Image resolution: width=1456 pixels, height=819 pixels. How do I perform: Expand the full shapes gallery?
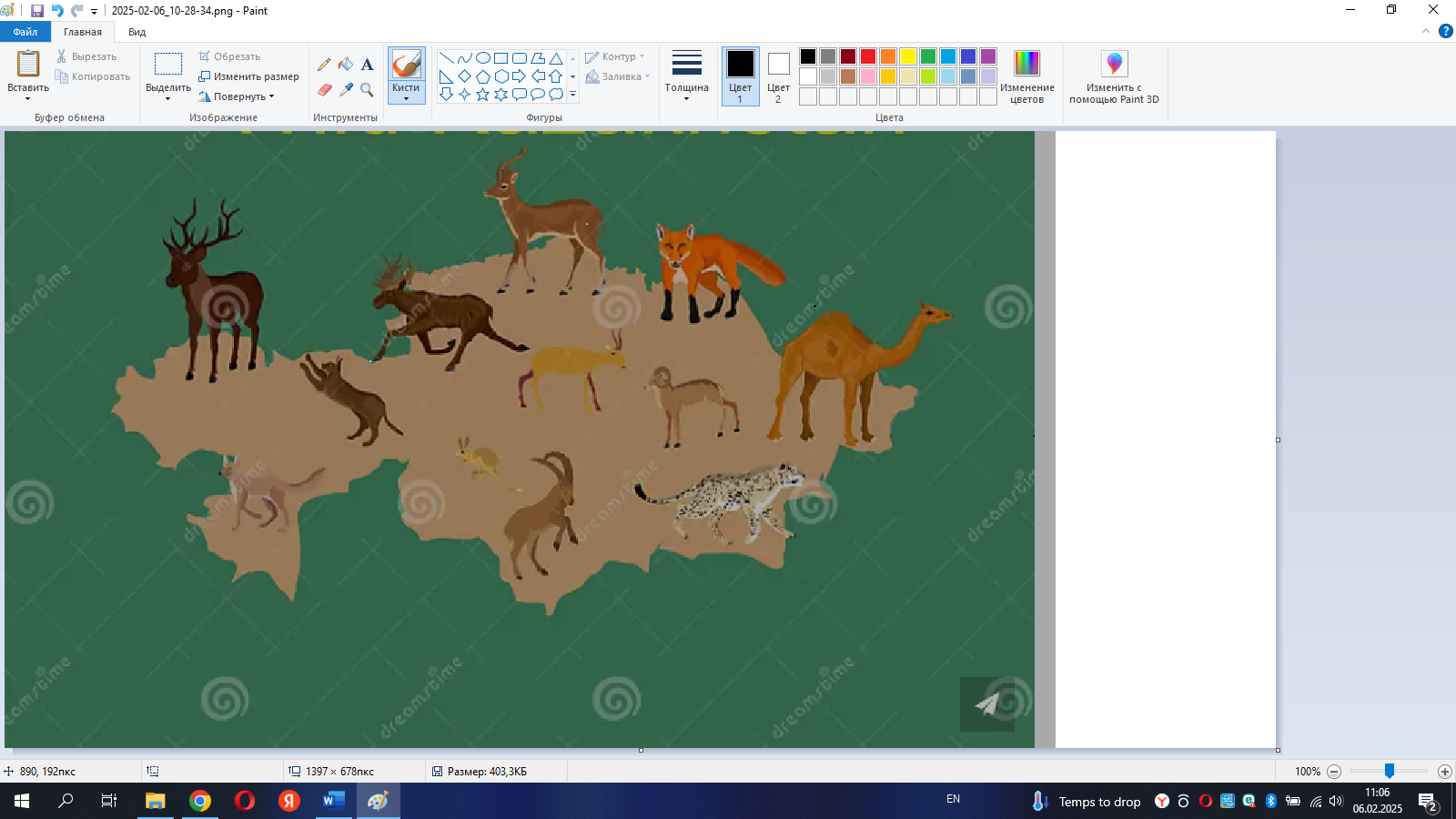[x=572, y=95]
